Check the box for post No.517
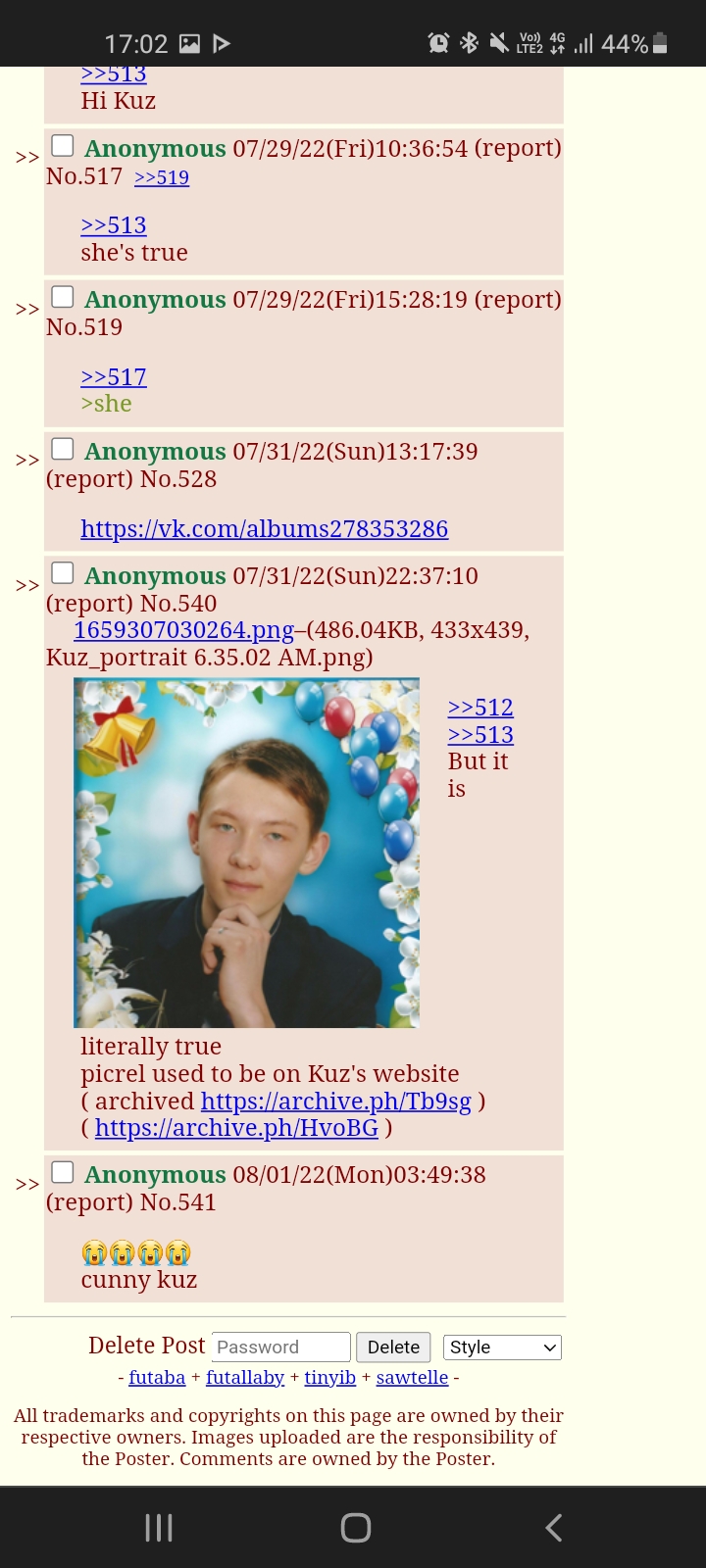706x1568 pixels. point(63,145)
